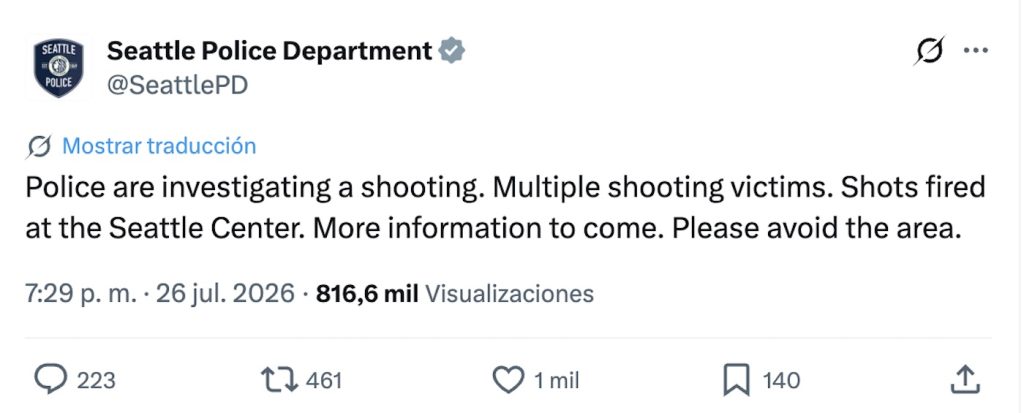The image size is (1024, 413).
Task: View the 816,6 mil Visualizaciones stat
Action: 455,294
